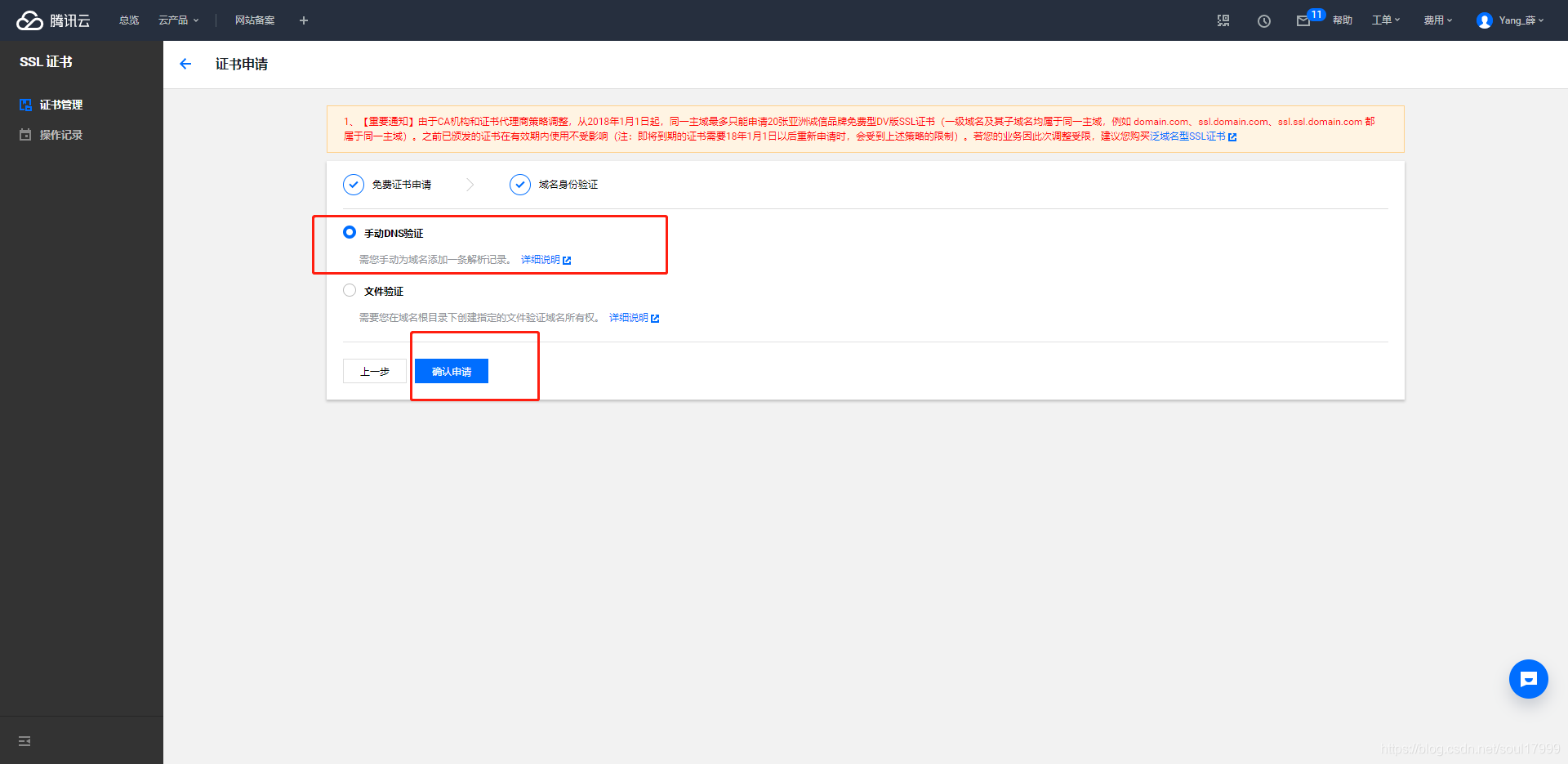Click the user avatar icon
The width and height of the screenshot is (1568, 764).
(1485, 21)
